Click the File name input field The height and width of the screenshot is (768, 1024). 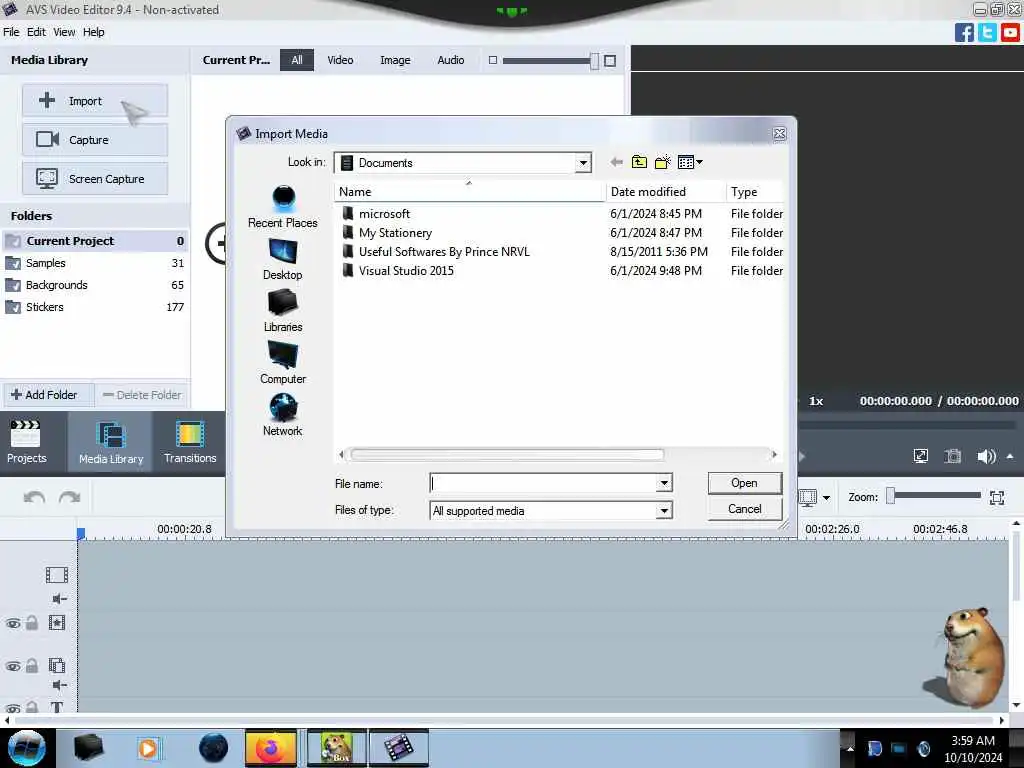543,483
